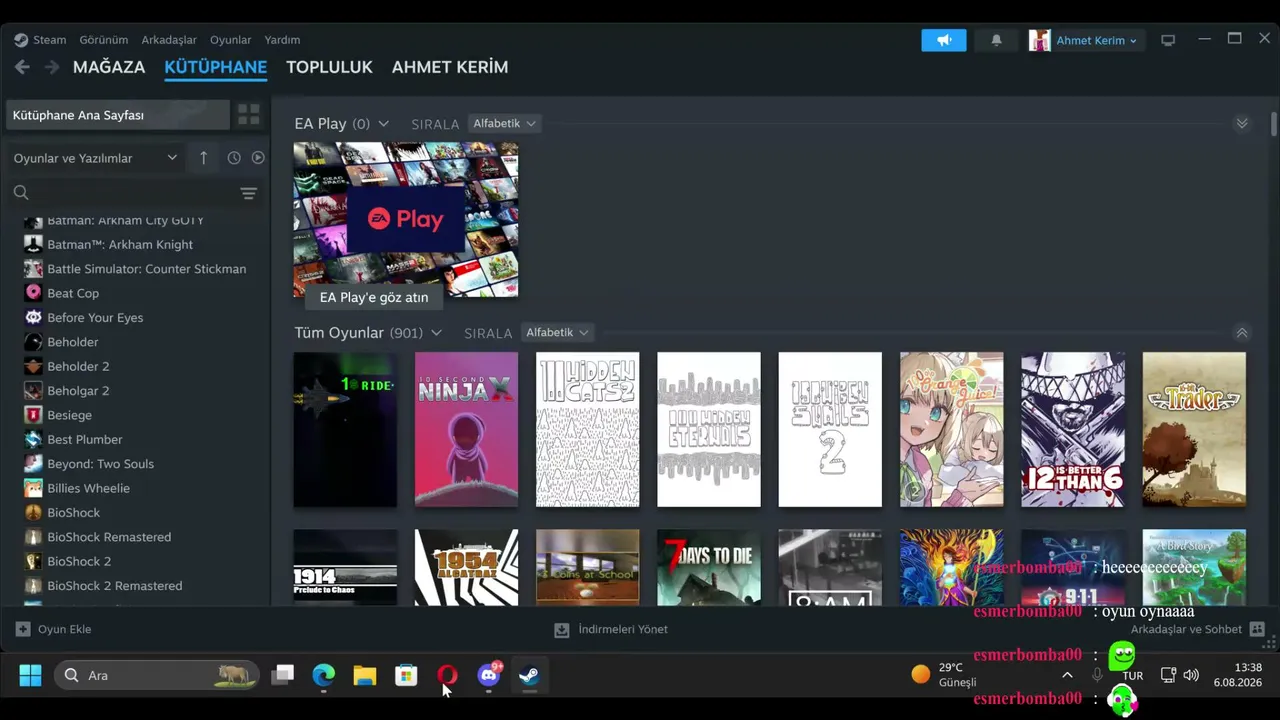Switch to Big Picture mode monitor icon
Screen dimensions: 1280x720
pyautogui.click(x=1168, y=40)
